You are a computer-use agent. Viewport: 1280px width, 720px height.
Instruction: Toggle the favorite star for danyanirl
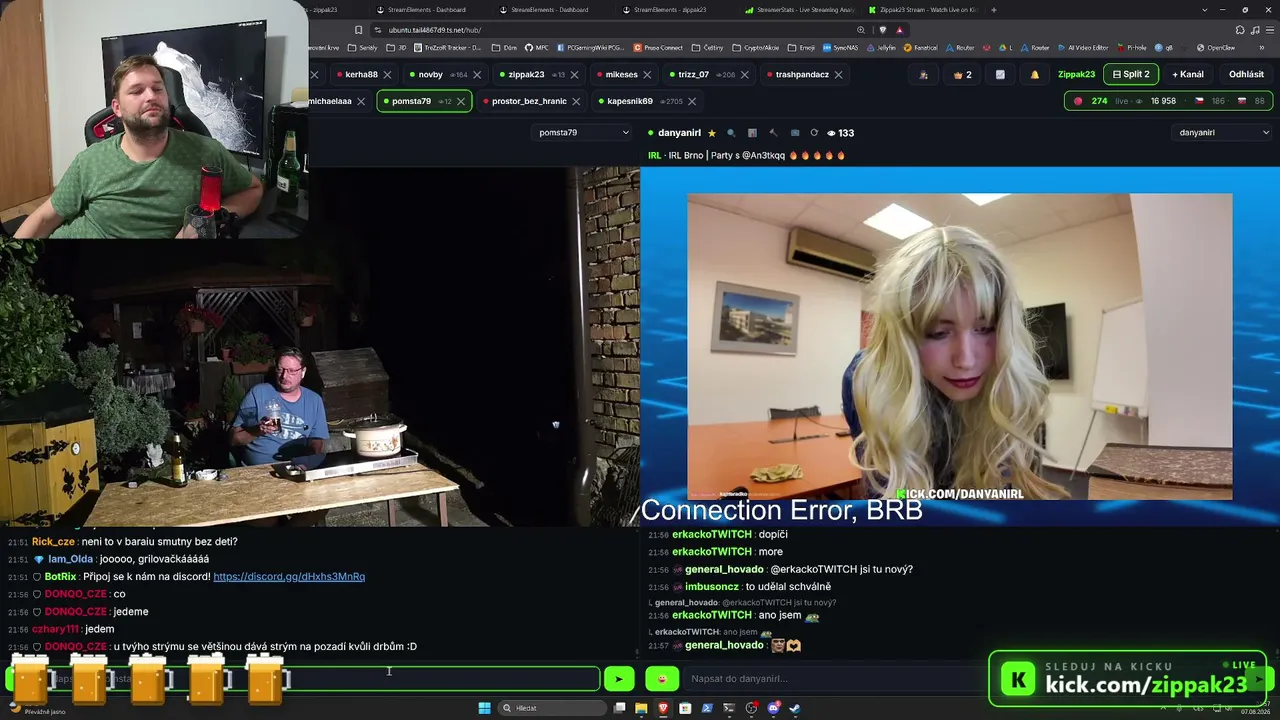point(712,133)
